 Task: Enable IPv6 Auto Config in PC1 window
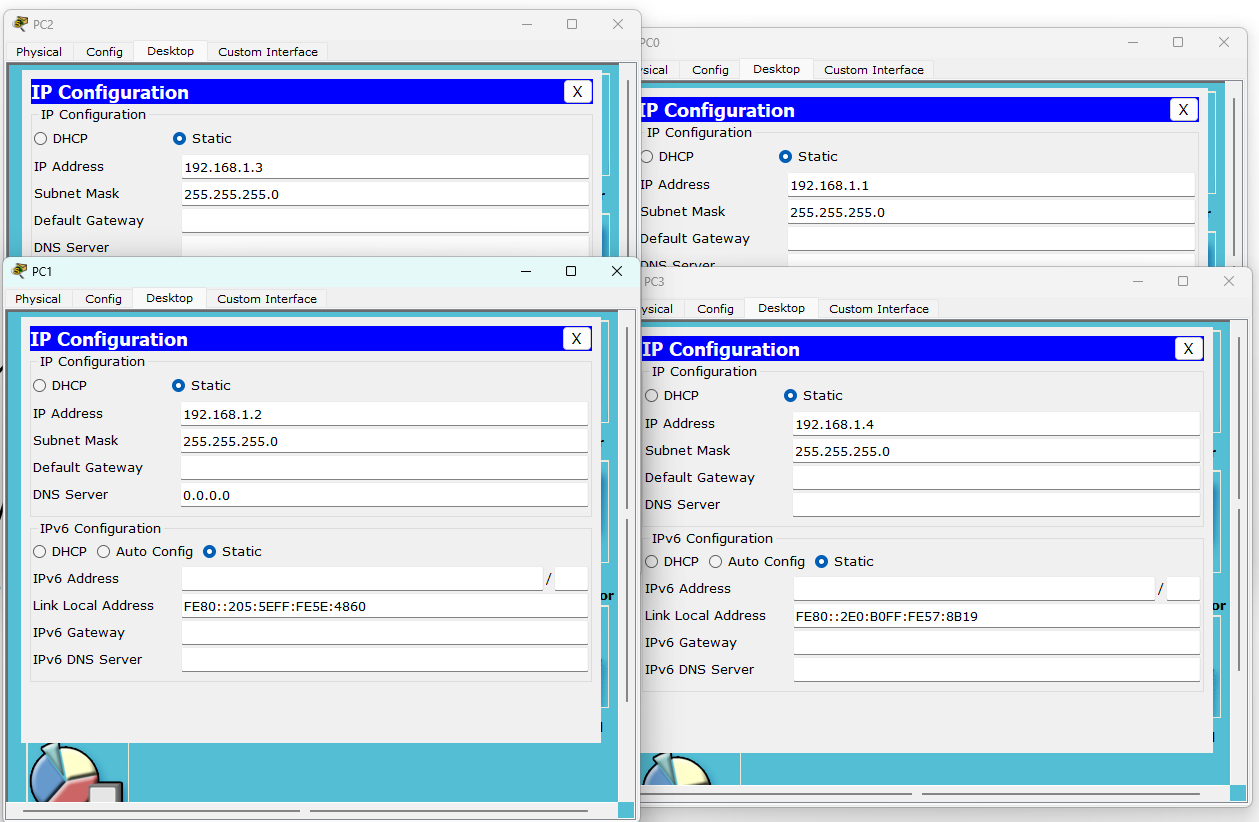[x=104, y=552]
